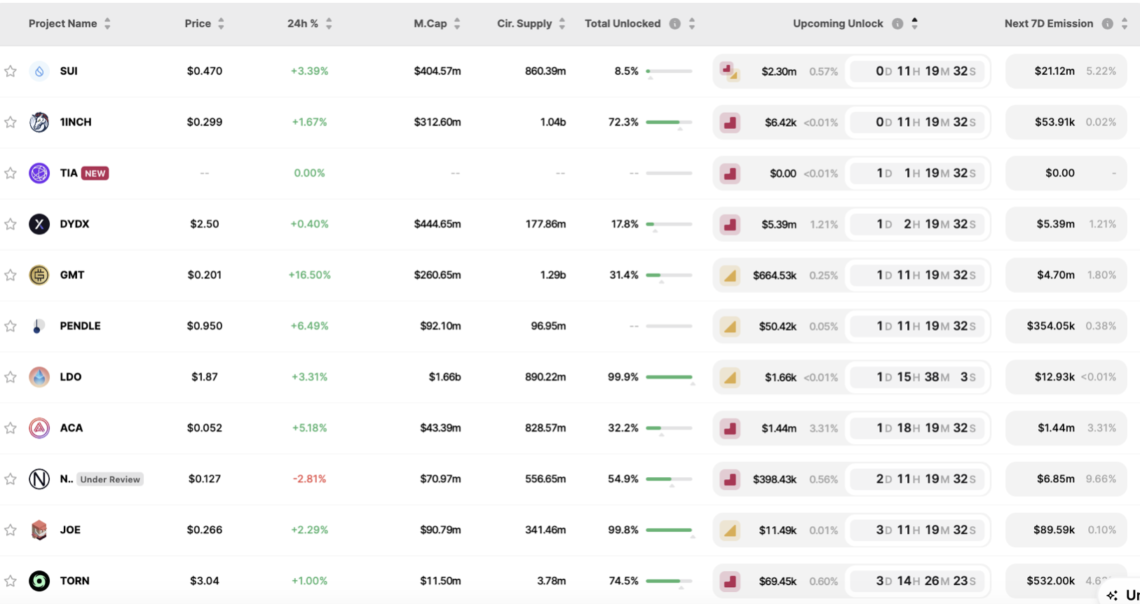The width and height of the screenshot is (1140, 604).
Task: Click the ACA token logo icon
Action: point(39,428)
